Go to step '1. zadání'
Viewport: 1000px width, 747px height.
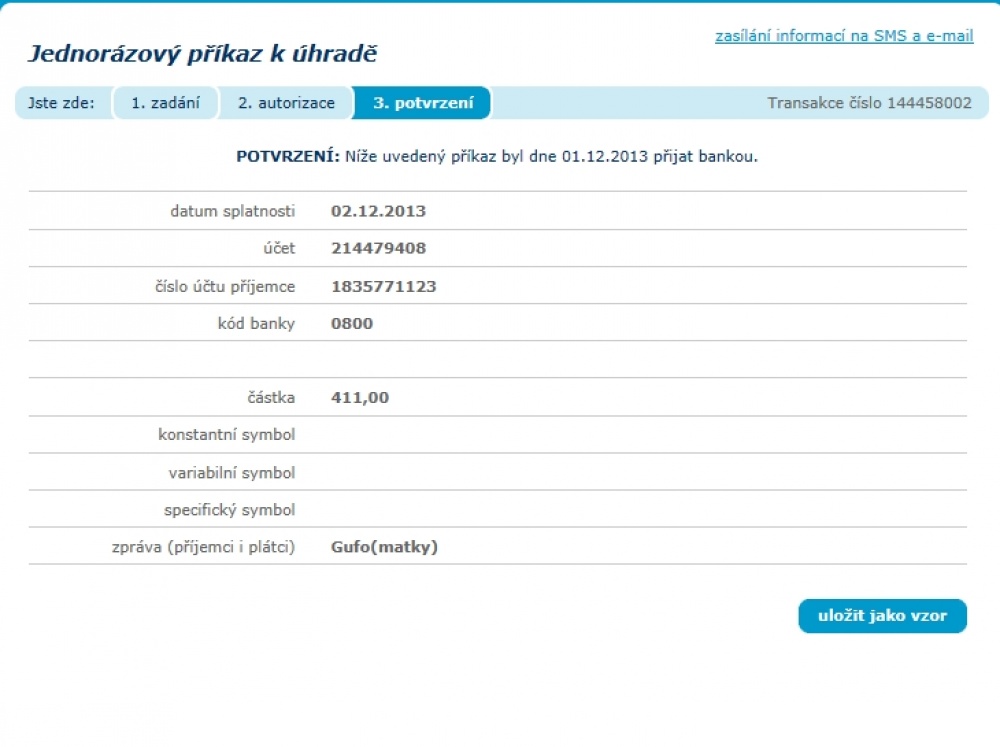pyautogui.click(x=166, y=103)
